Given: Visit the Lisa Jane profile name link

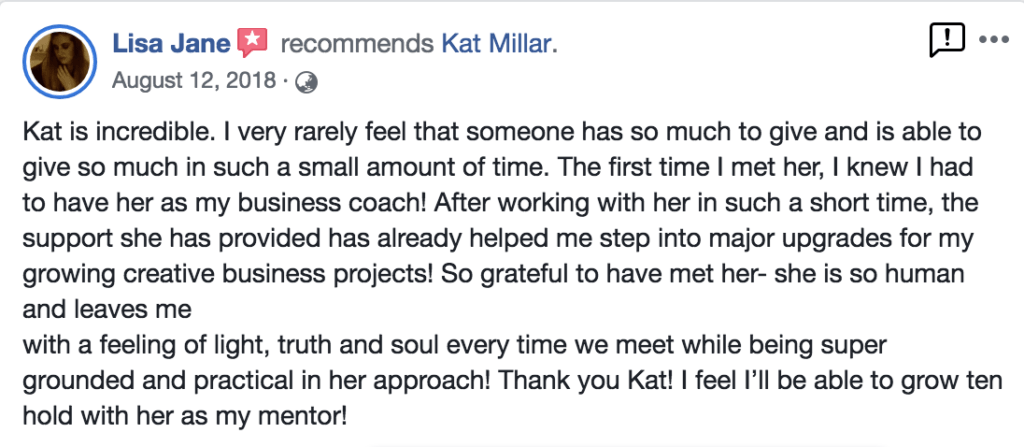Looking at the screenshot, I should (171, 43).
